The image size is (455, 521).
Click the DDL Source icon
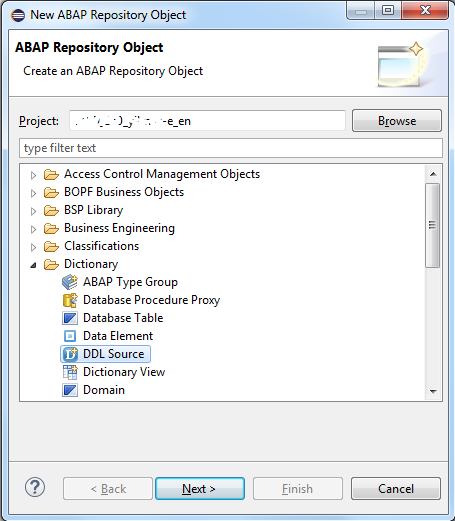(70, 354)
